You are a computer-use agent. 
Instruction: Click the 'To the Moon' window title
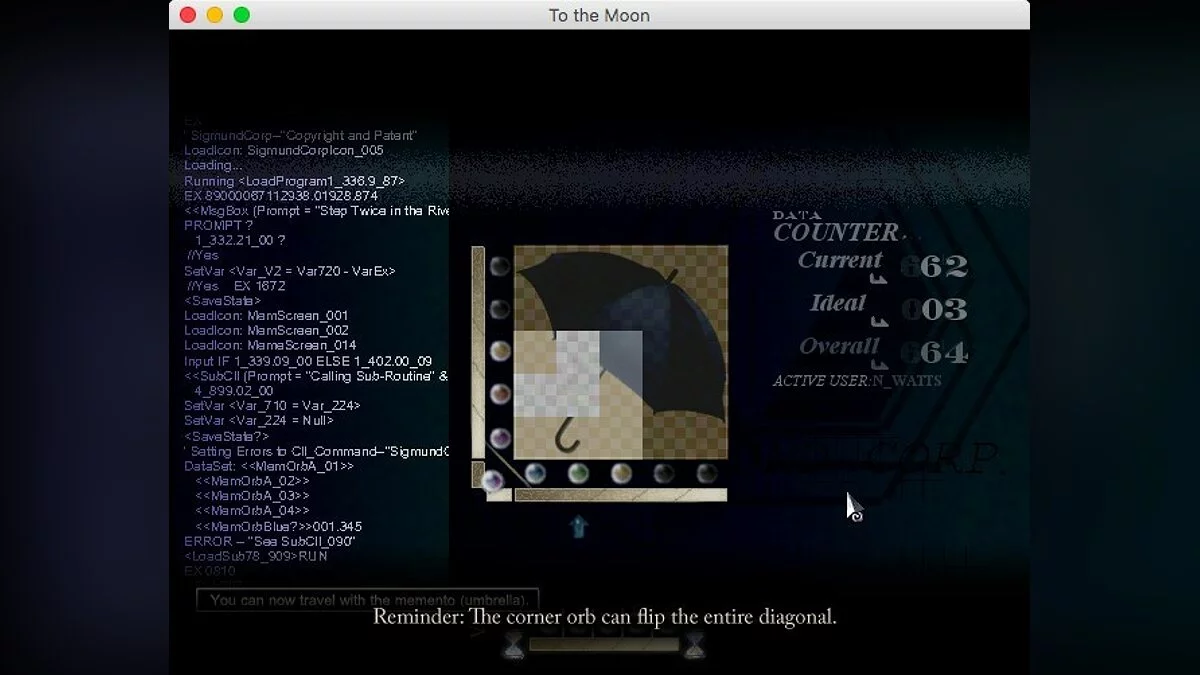(599, 15)
